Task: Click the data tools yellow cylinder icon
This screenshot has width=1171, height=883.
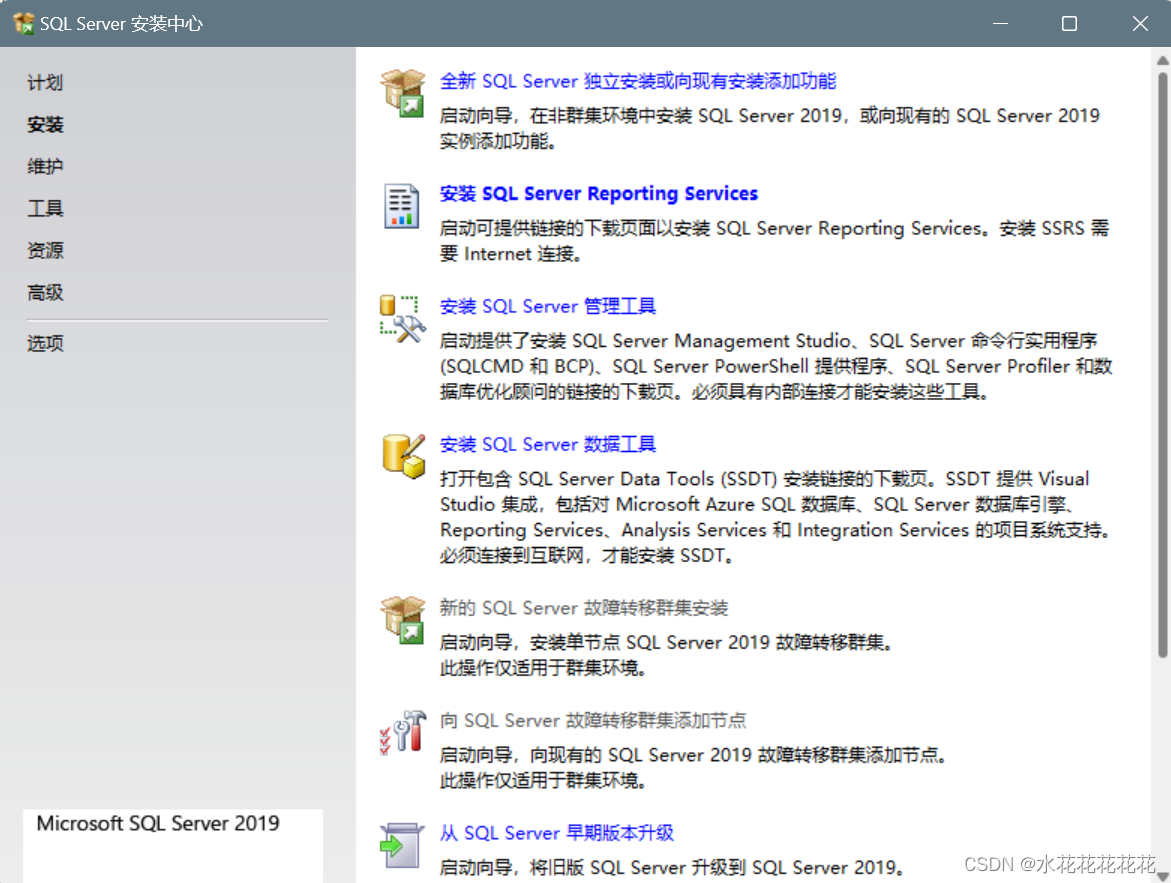Action: pos(403,456)
